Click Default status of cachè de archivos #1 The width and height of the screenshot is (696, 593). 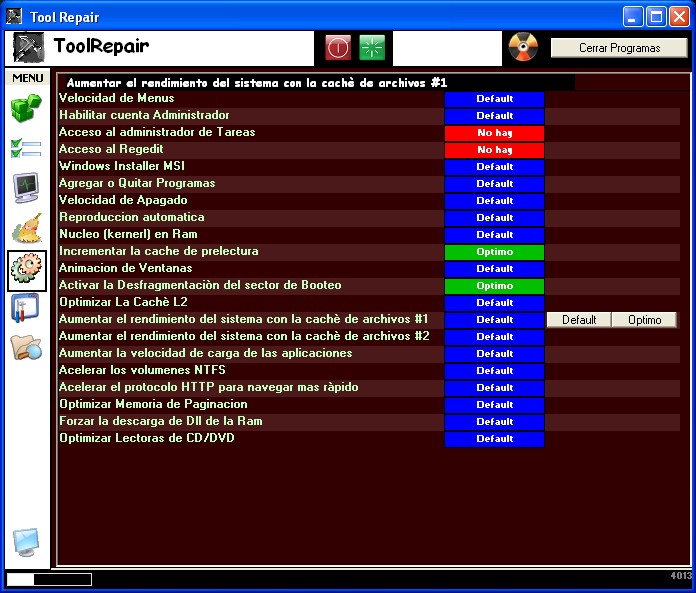click(x=494, y=320)
